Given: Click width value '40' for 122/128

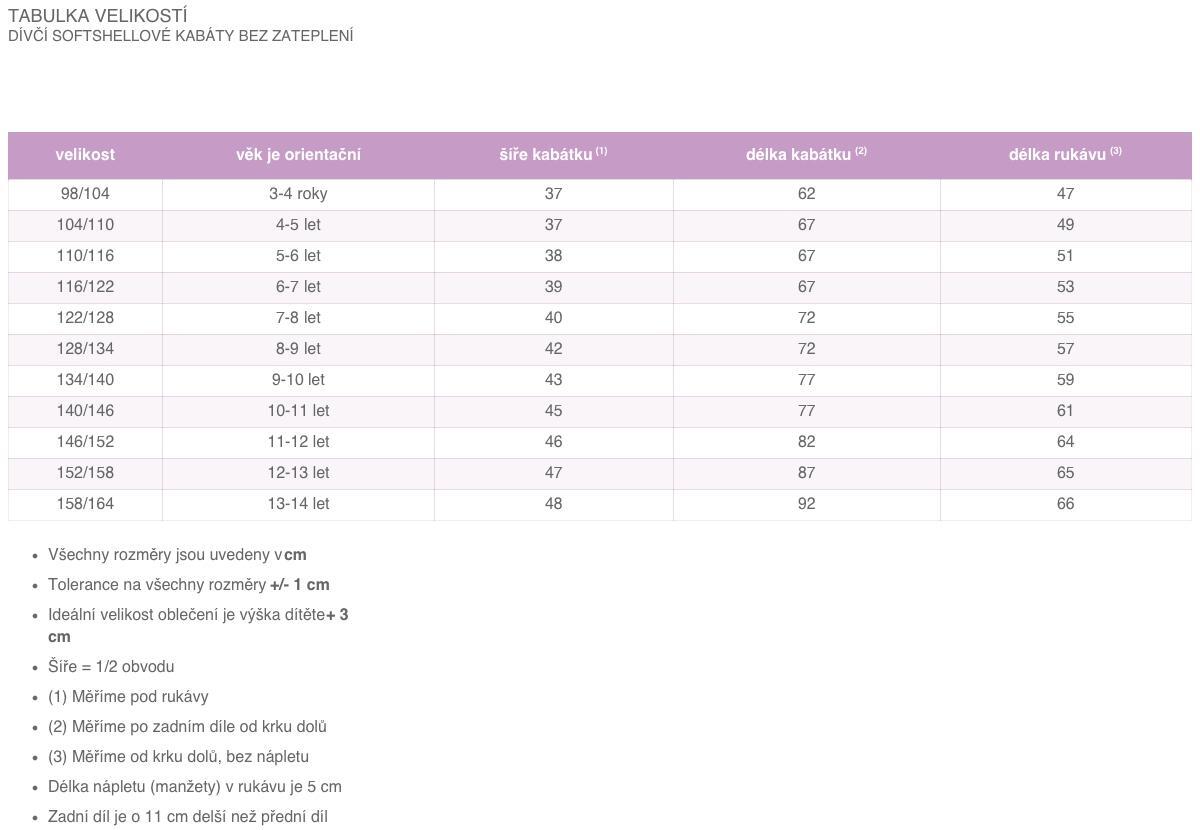Looking at the screenshot, I should tap(553, 318).
